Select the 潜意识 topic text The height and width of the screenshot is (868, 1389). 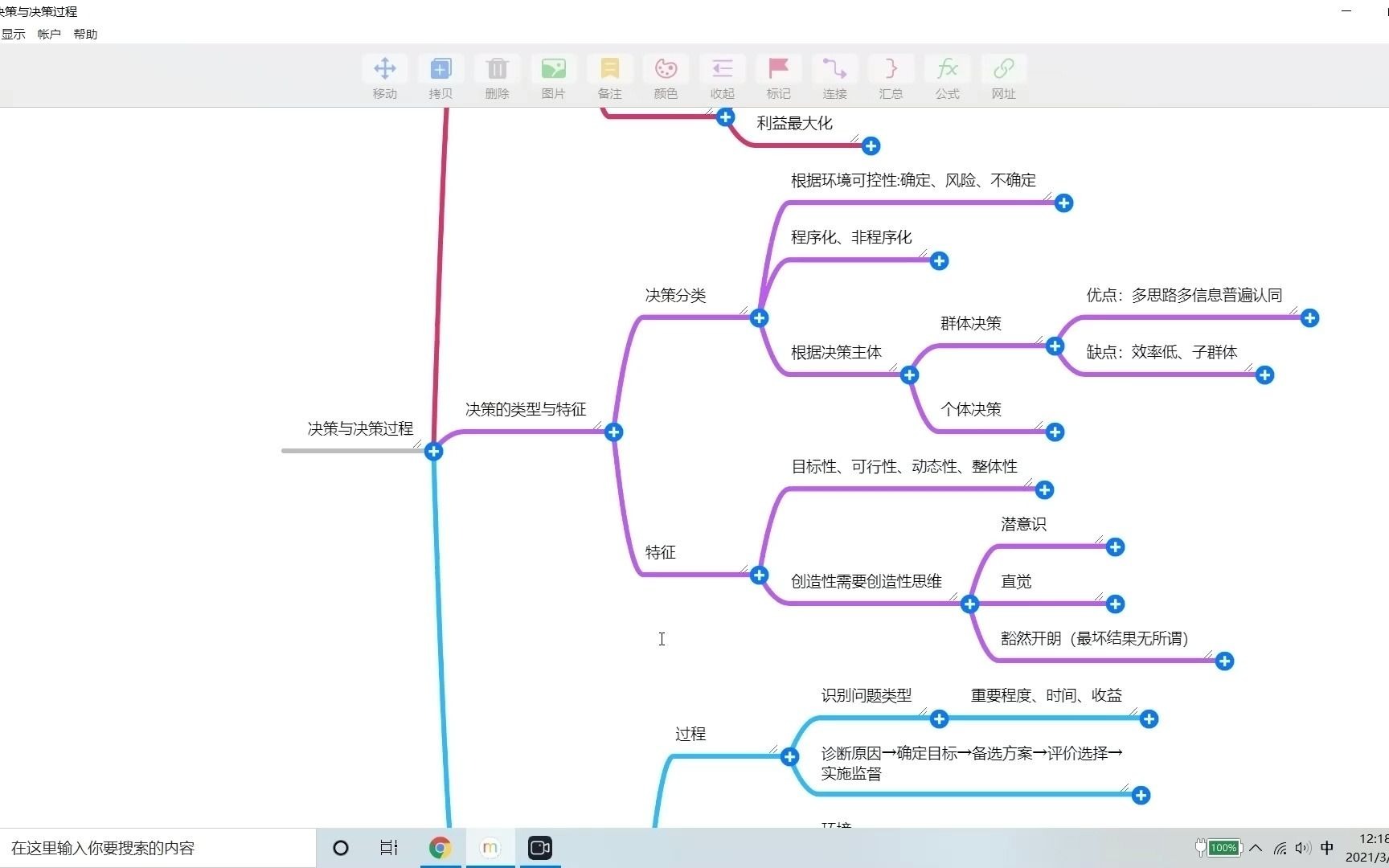point(1023,525)
